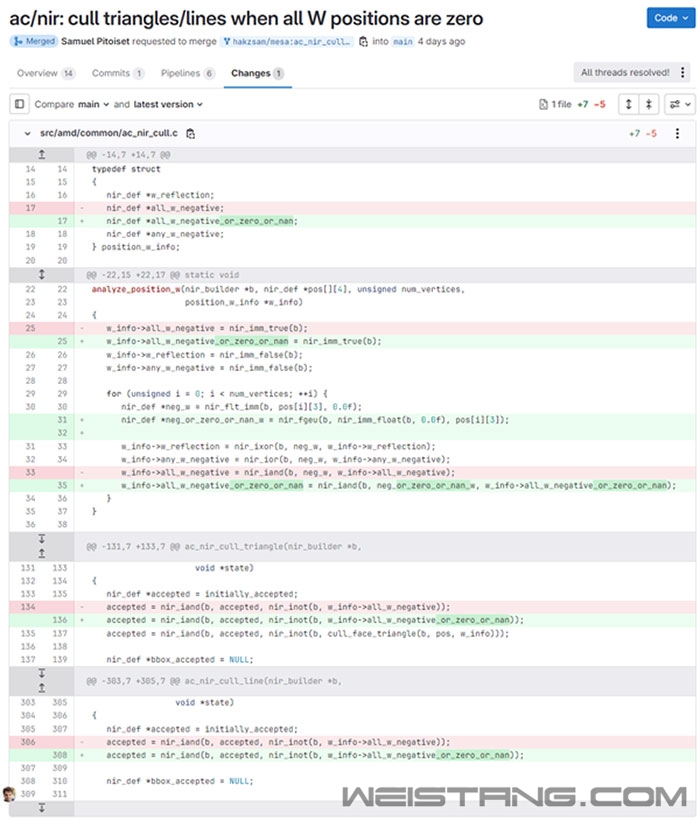The width and height of the screenshot is (700, 820).
Task: Click new line number 308 added row
Action: 60,755
